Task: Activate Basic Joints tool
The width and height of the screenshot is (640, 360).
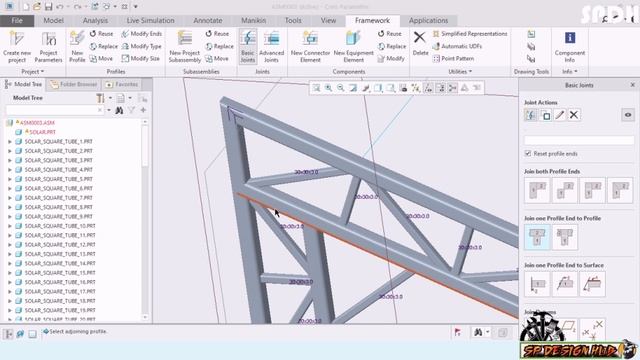Action: (x=248, y=47)
